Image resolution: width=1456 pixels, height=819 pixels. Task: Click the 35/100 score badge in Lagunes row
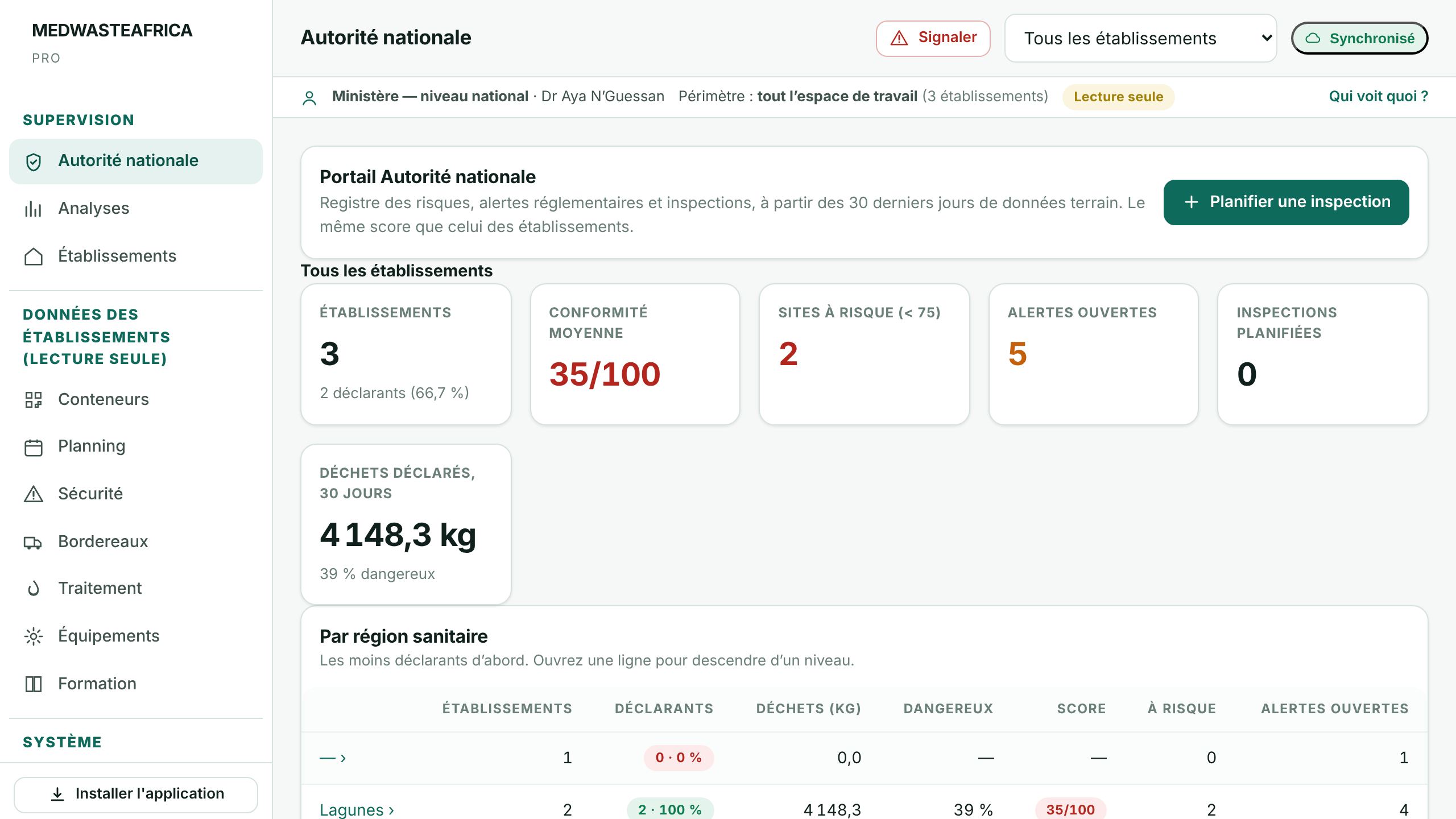[1070, 809]
